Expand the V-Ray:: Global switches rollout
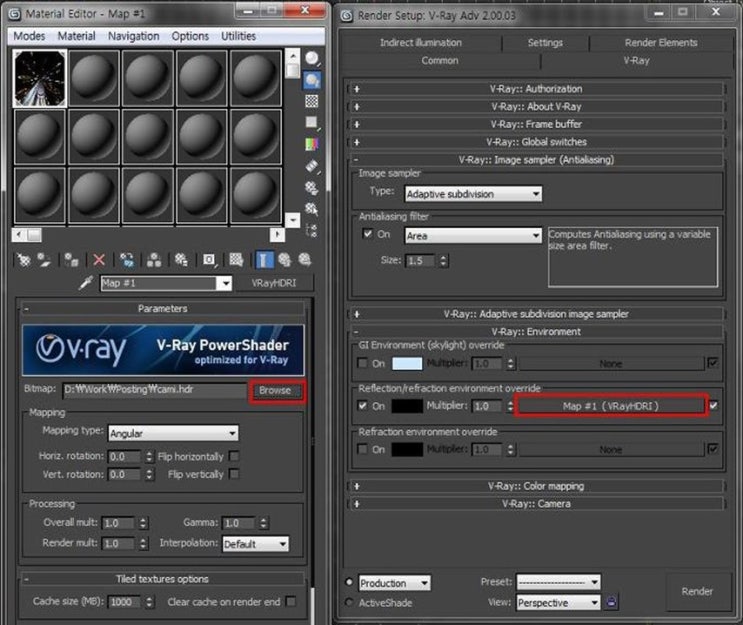Image resolution: width=743 pixels, height=625 pixels. point(536,142)
